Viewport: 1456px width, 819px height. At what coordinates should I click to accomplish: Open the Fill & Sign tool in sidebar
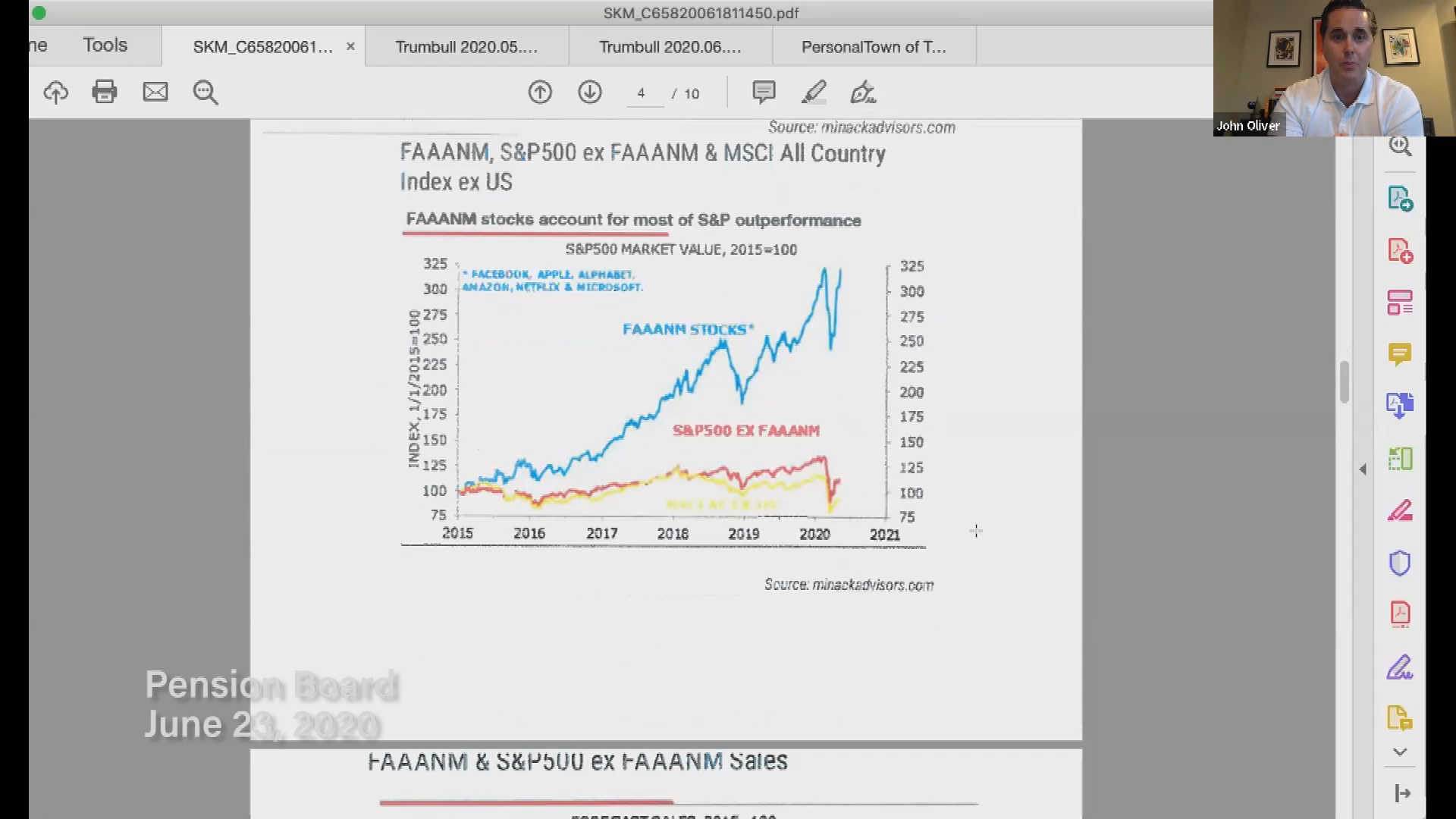[1400, 667]
